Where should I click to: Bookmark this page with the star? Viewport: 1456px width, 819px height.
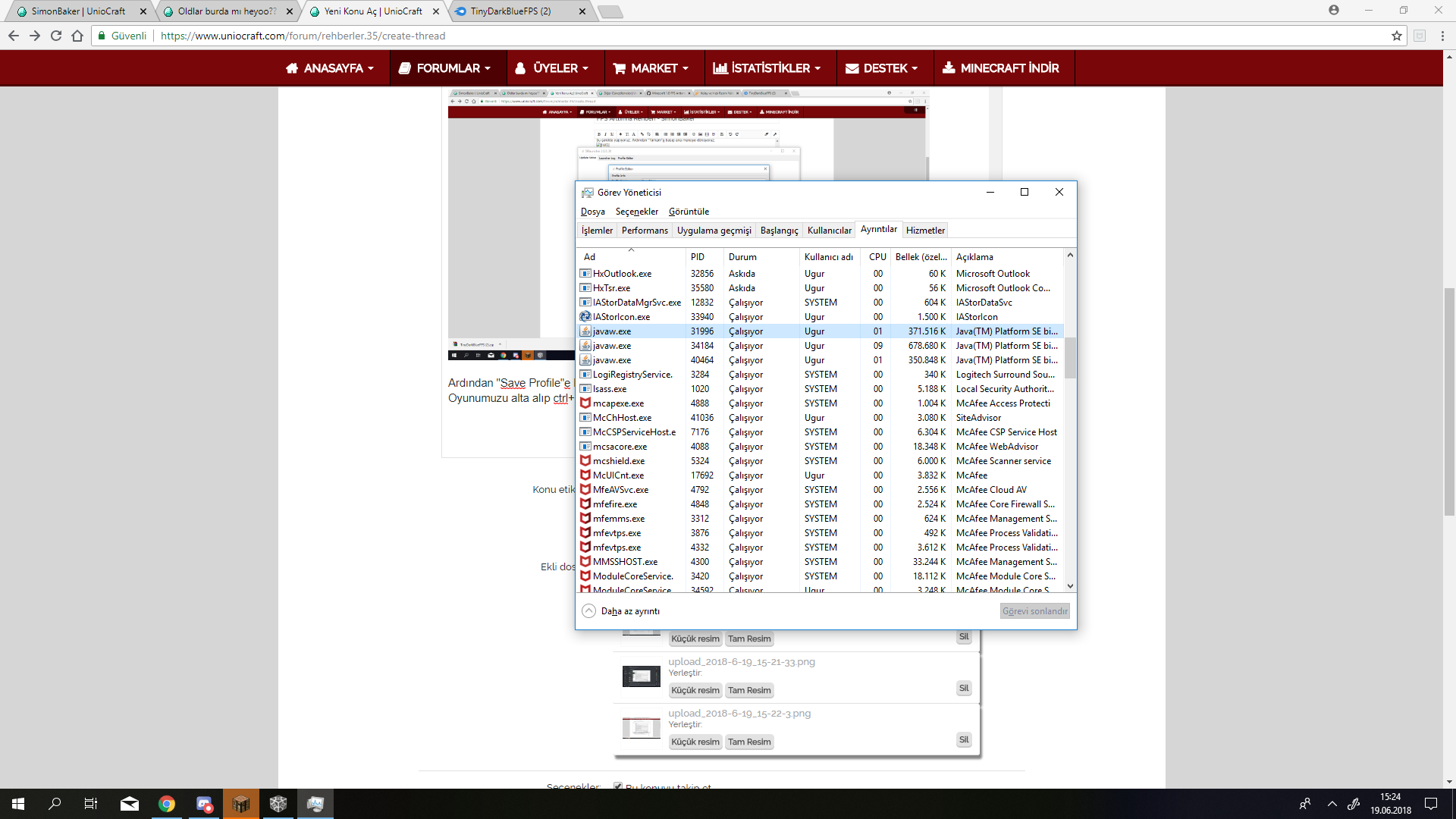pyautogui.click(x=1397, y=36)
